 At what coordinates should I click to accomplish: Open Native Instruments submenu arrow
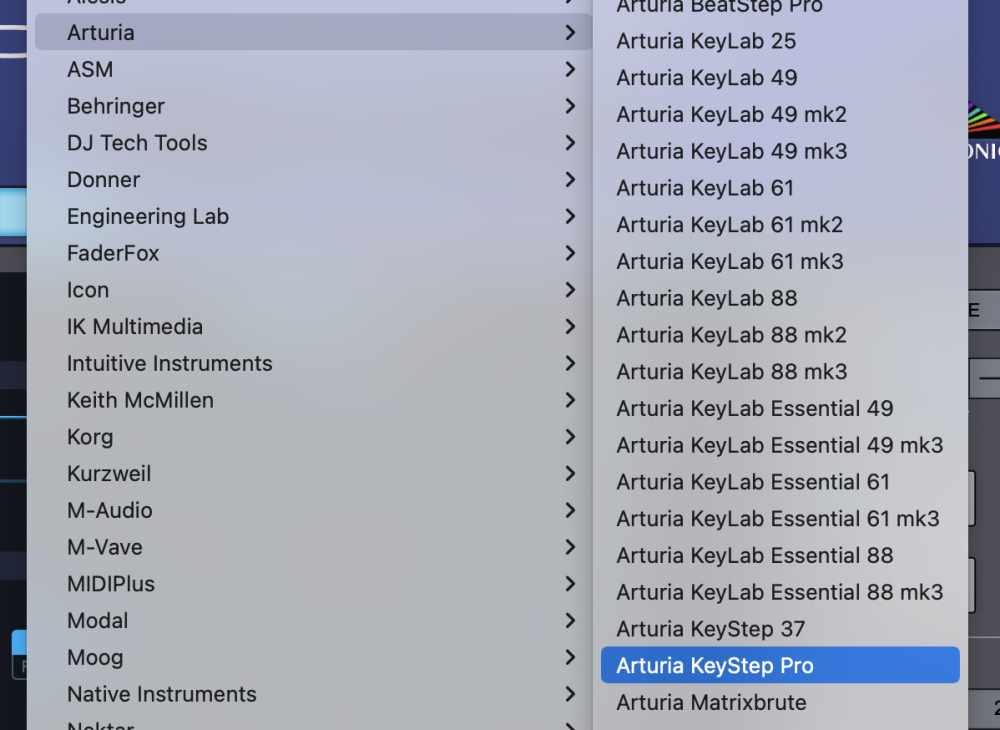tap(570, 694)
